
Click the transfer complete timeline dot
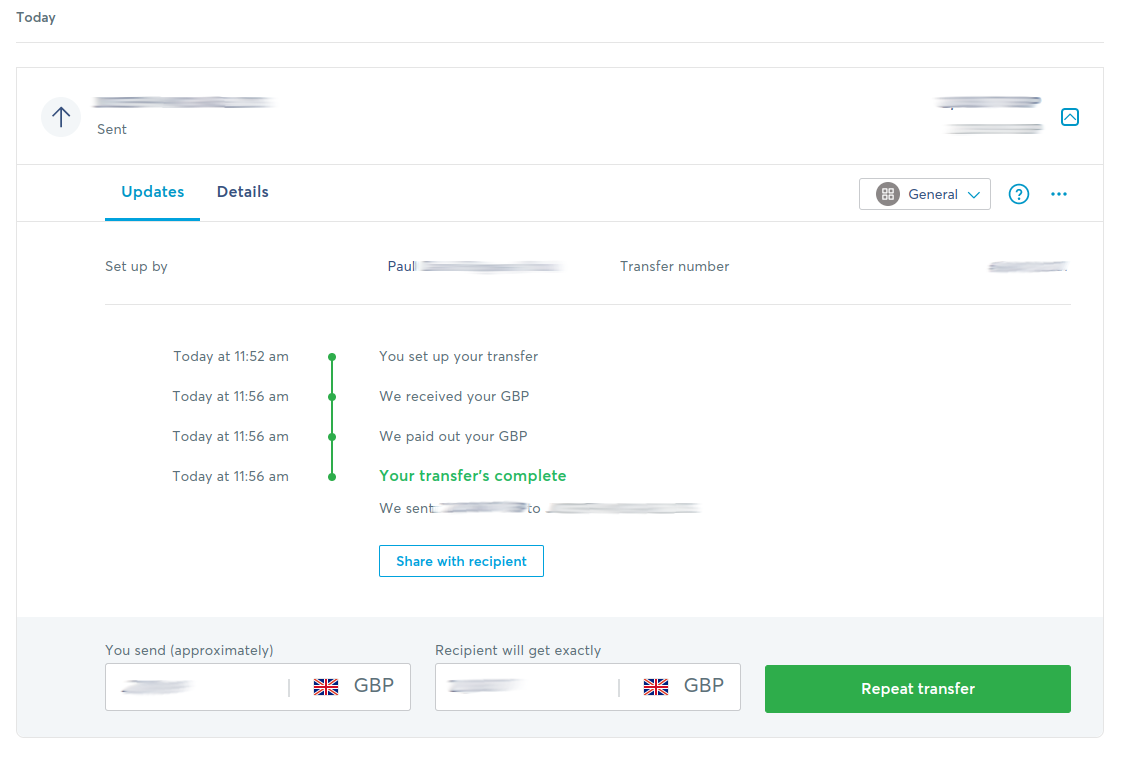[331, 477]
